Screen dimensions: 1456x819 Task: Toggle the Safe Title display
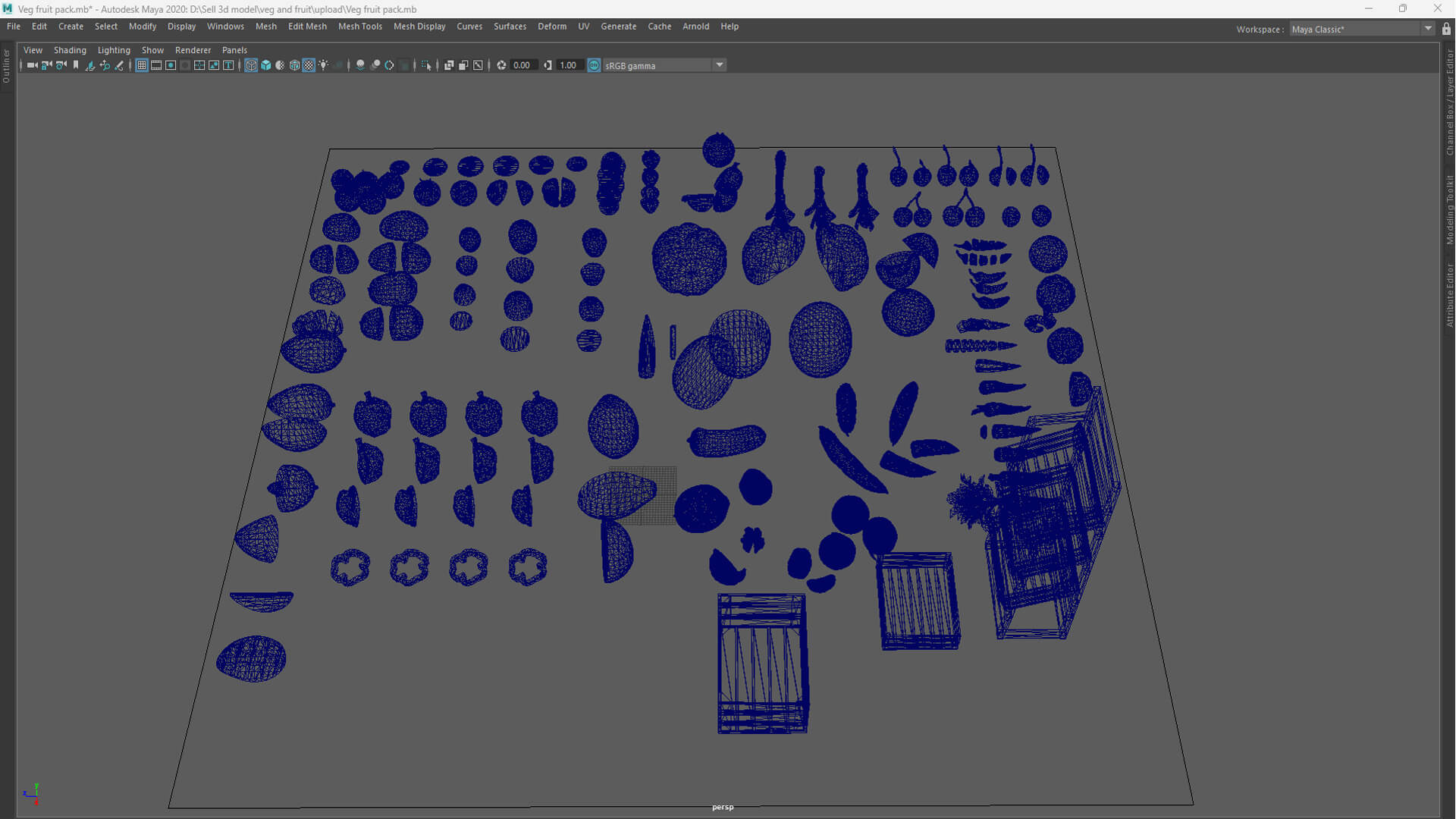click(x=228, y=65)
